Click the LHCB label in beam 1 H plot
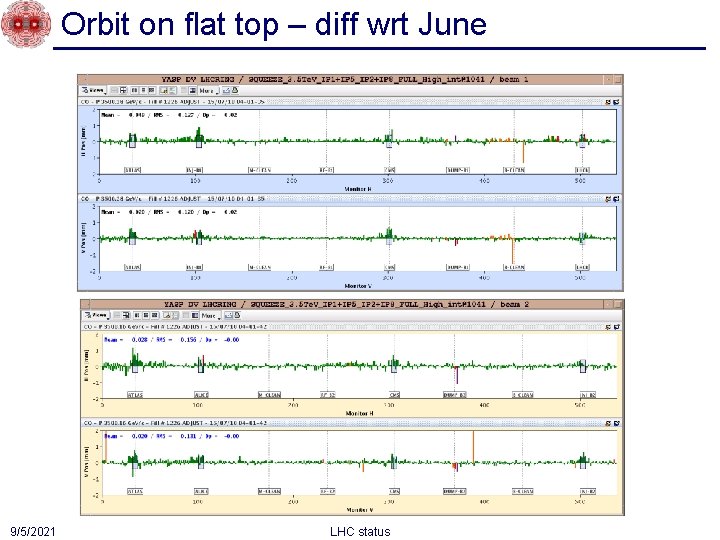The image size is (720, 540). point(582,170)
